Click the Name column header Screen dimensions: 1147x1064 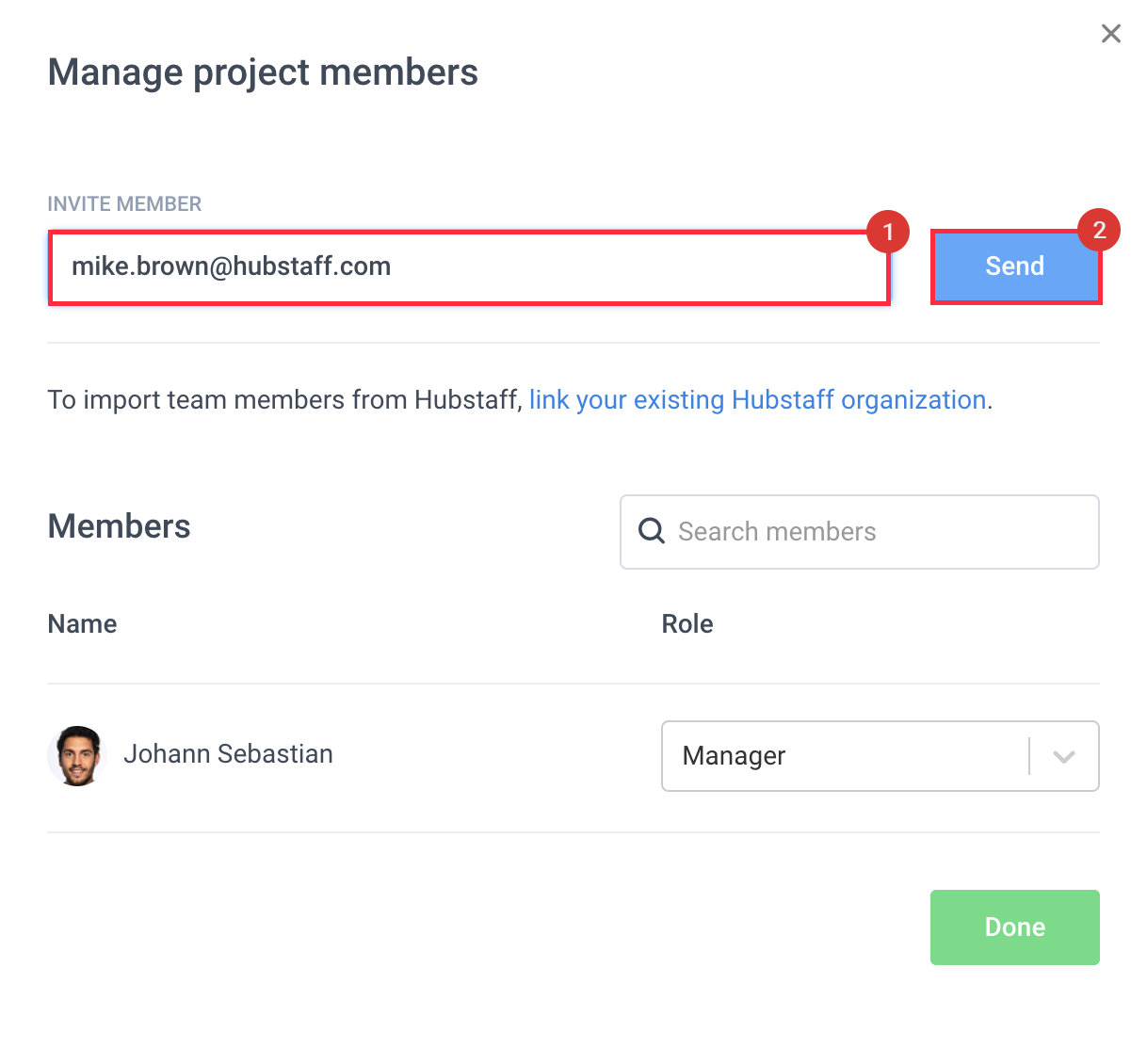[83, 624]
